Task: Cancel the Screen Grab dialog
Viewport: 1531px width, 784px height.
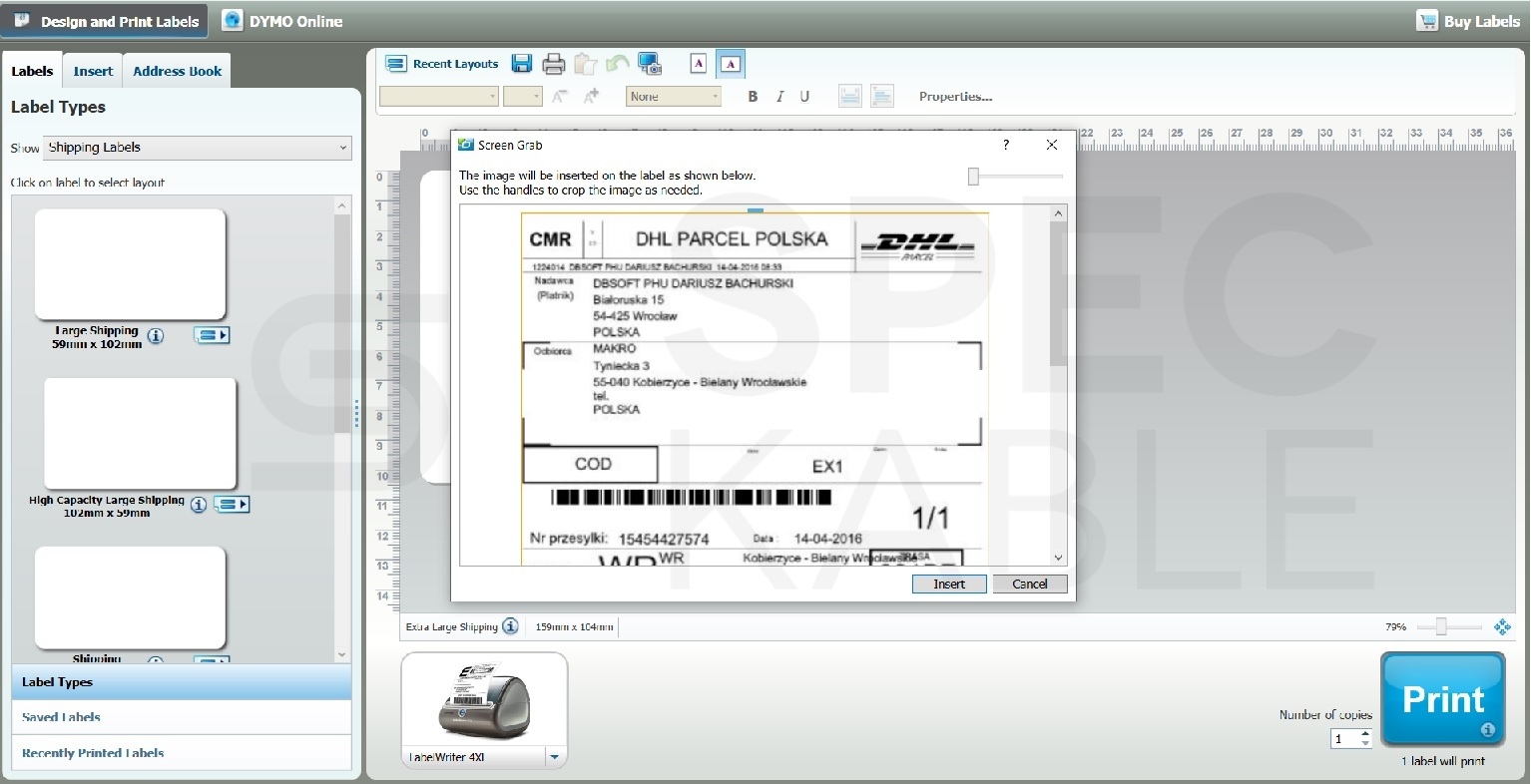Action: (1030, 584)
